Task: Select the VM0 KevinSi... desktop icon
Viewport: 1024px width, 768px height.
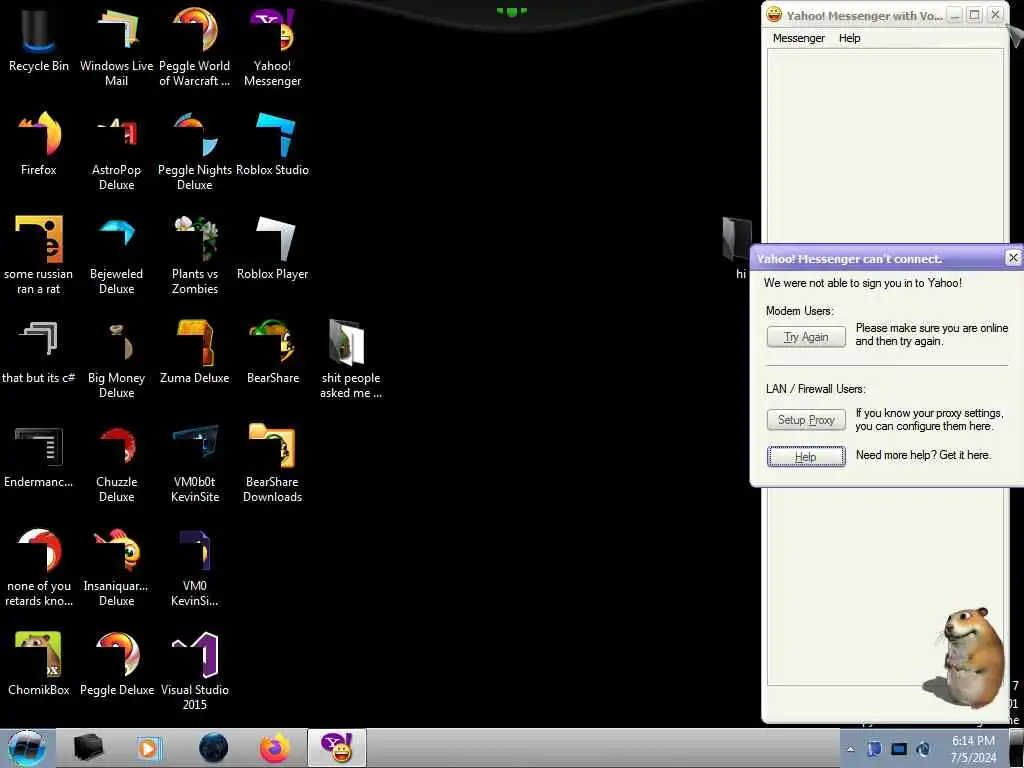Action: (x=195, y=568)
